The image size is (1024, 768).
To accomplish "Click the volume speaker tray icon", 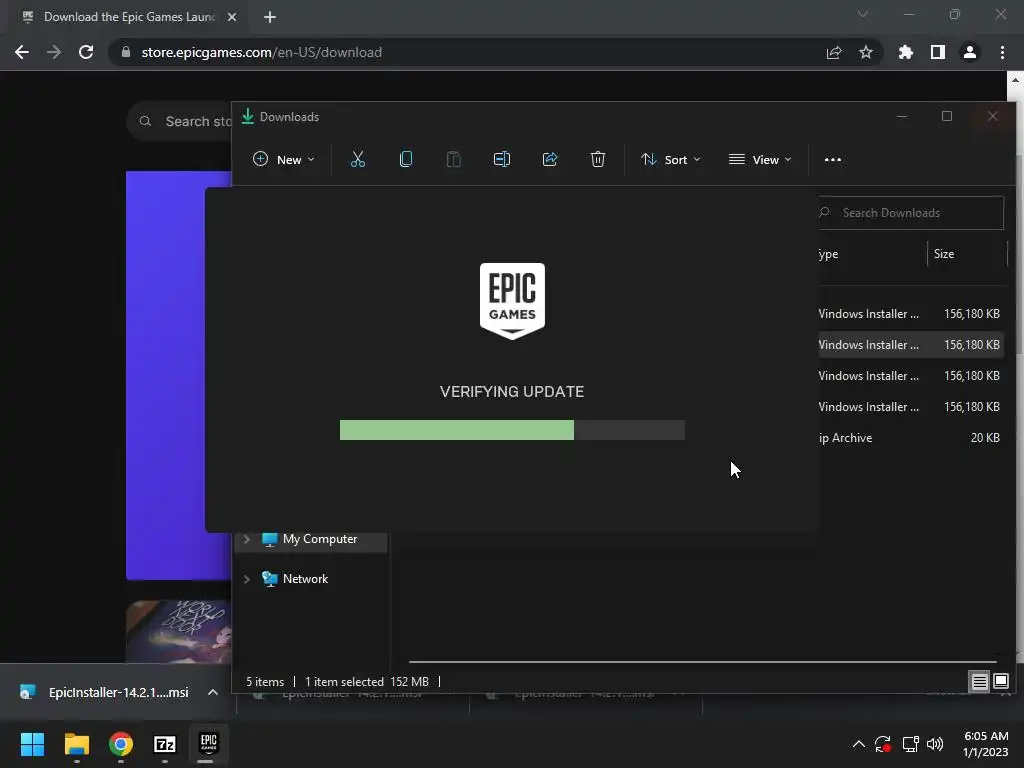I will (935, 744).
